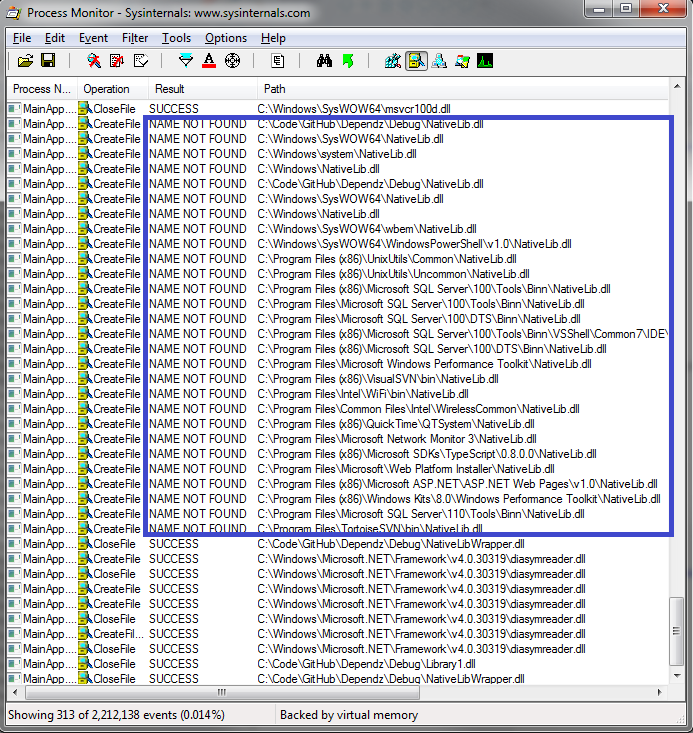Select the Microsoft Windows Performance Toolkit path row
This screenshot has height=733, width=693.
click(x=337, y=364)
